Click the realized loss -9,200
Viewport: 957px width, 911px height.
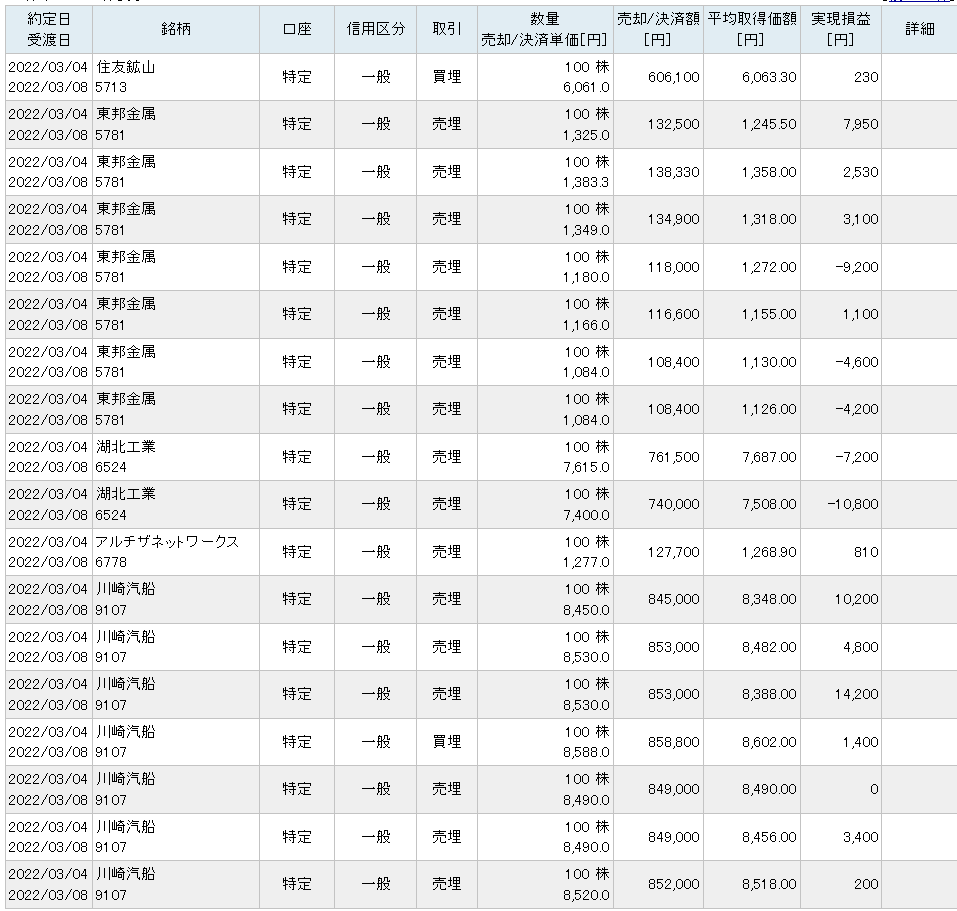858,267
